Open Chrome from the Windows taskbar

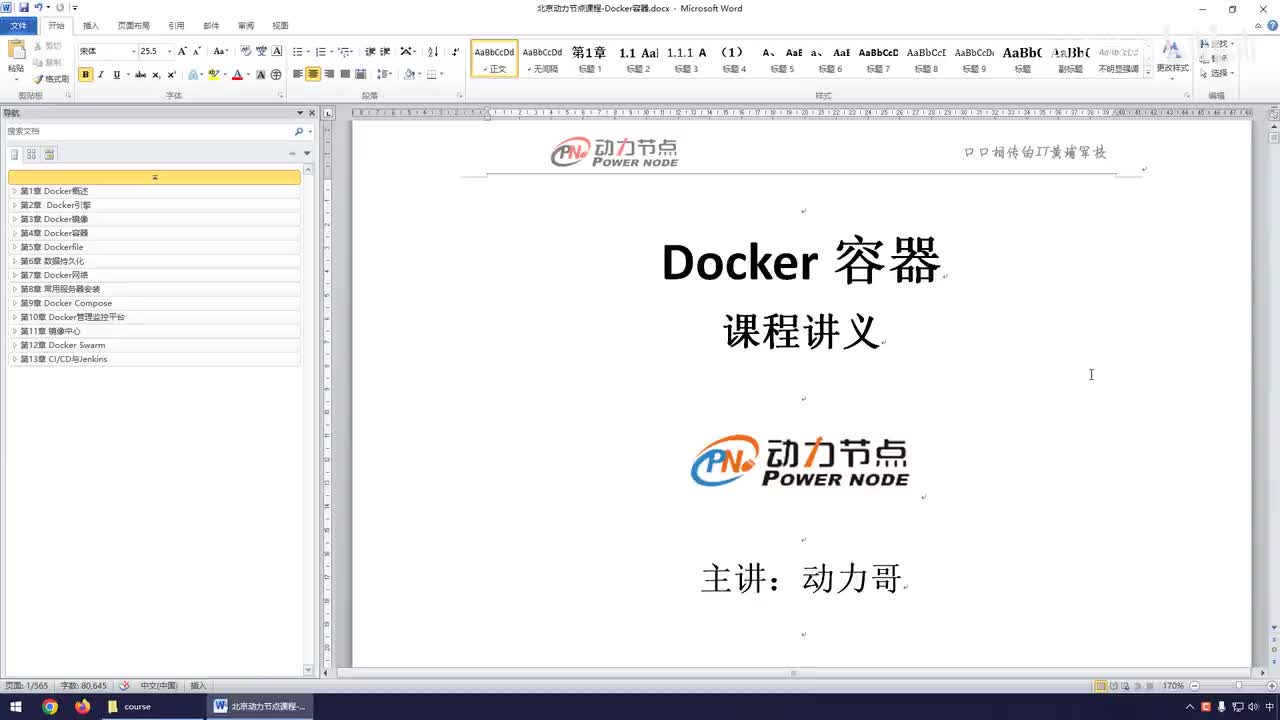click(x=50, y=706)
